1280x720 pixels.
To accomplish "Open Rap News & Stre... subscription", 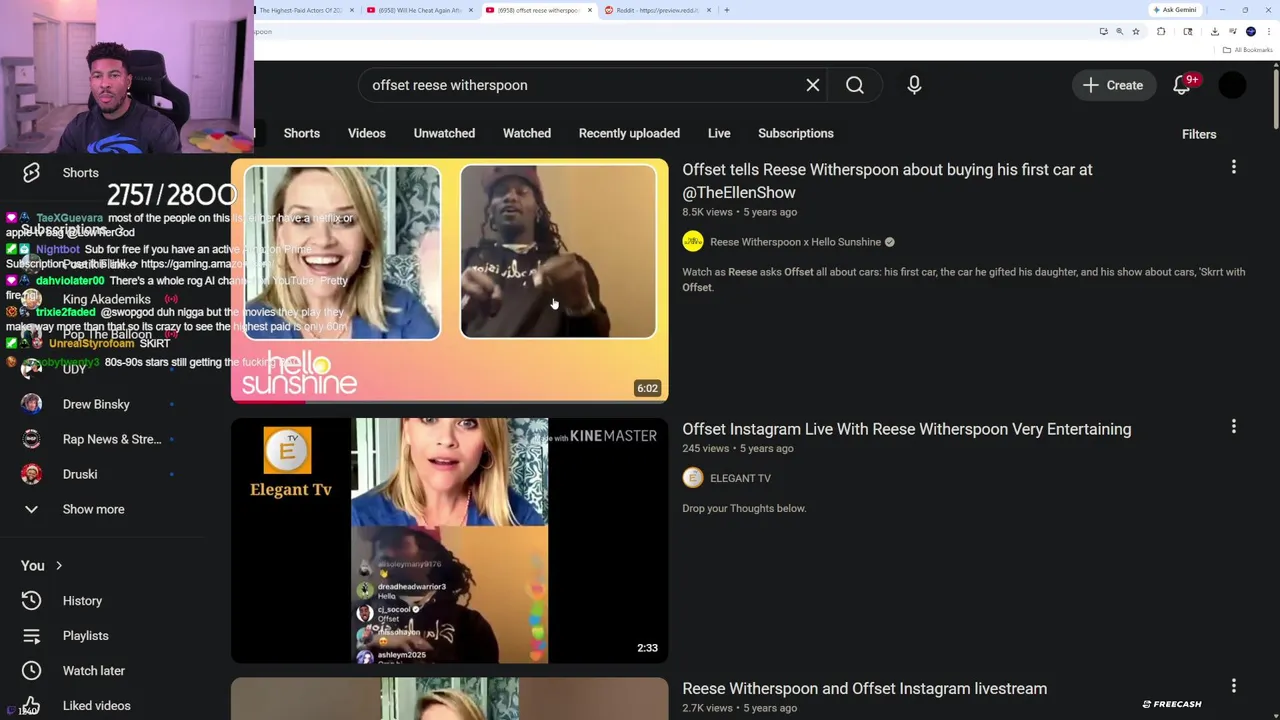I will click(112, 439).
